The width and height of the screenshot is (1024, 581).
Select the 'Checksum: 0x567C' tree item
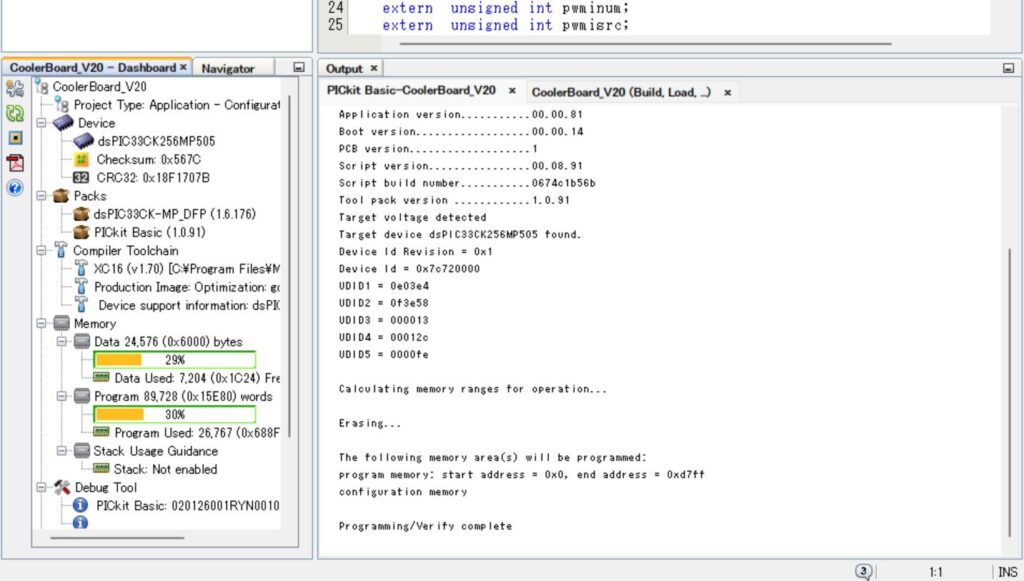[x=148, y=159]
